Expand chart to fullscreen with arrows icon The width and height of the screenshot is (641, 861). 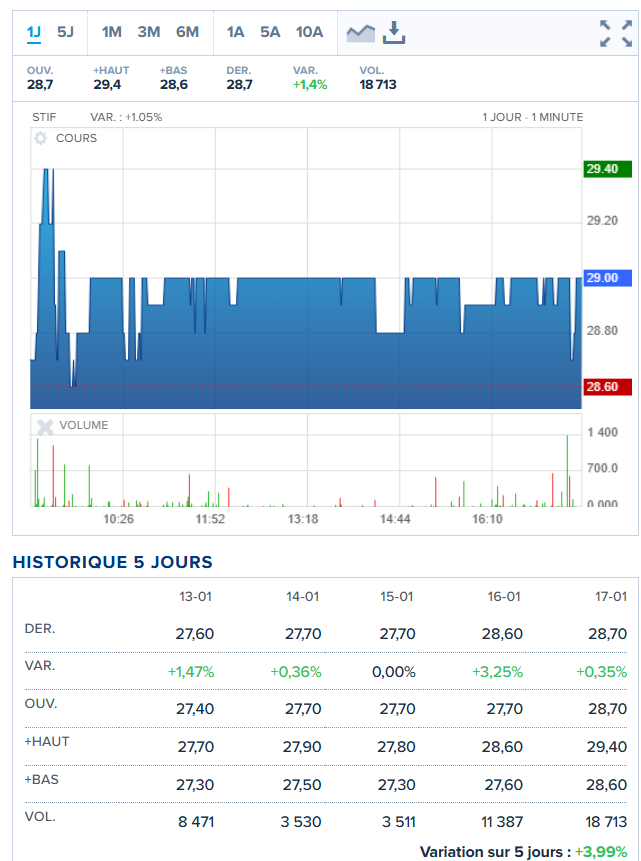(x=615, y=33)
